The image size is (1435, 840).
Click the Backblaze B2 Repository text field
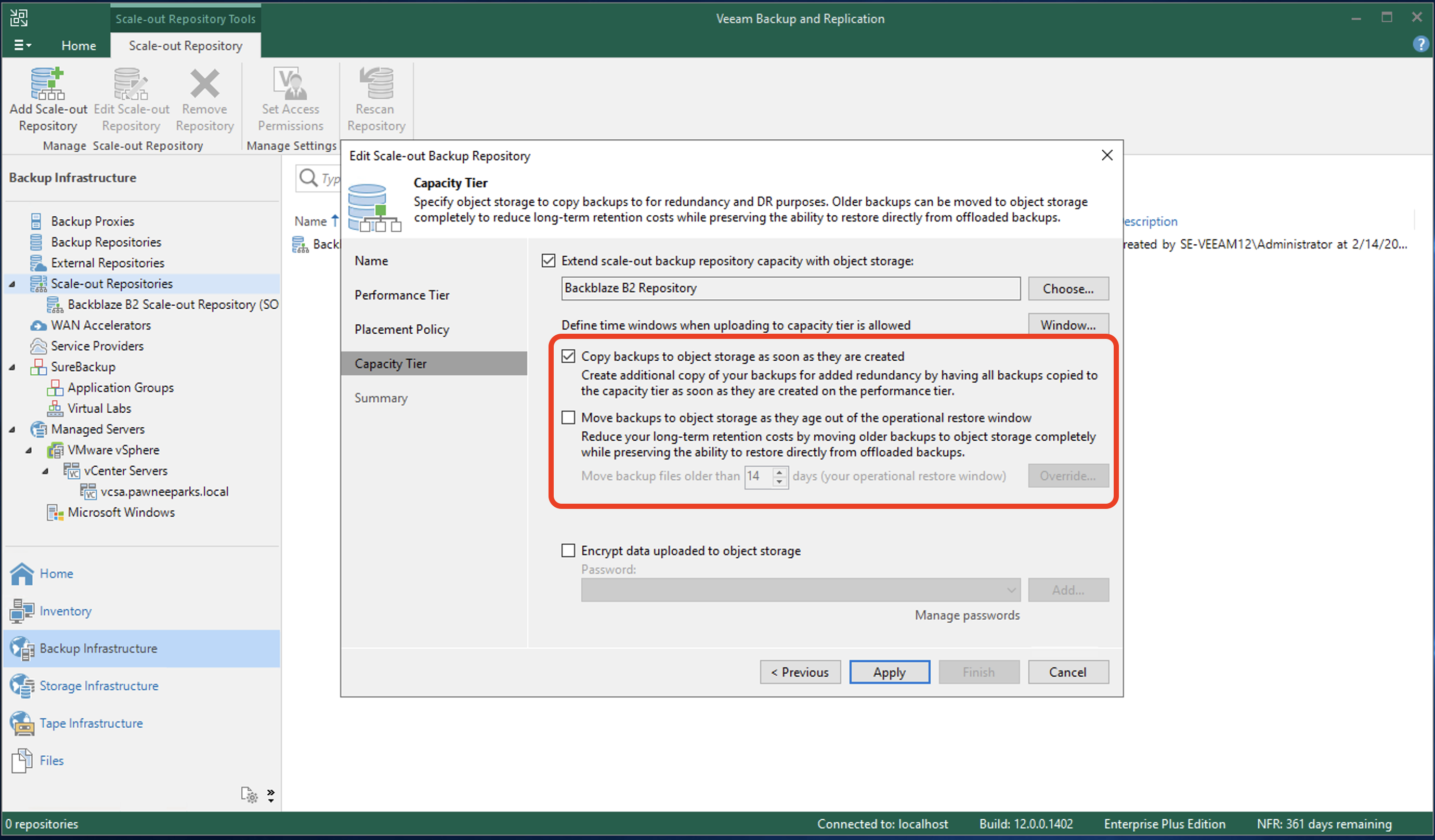tap(790, 288)
